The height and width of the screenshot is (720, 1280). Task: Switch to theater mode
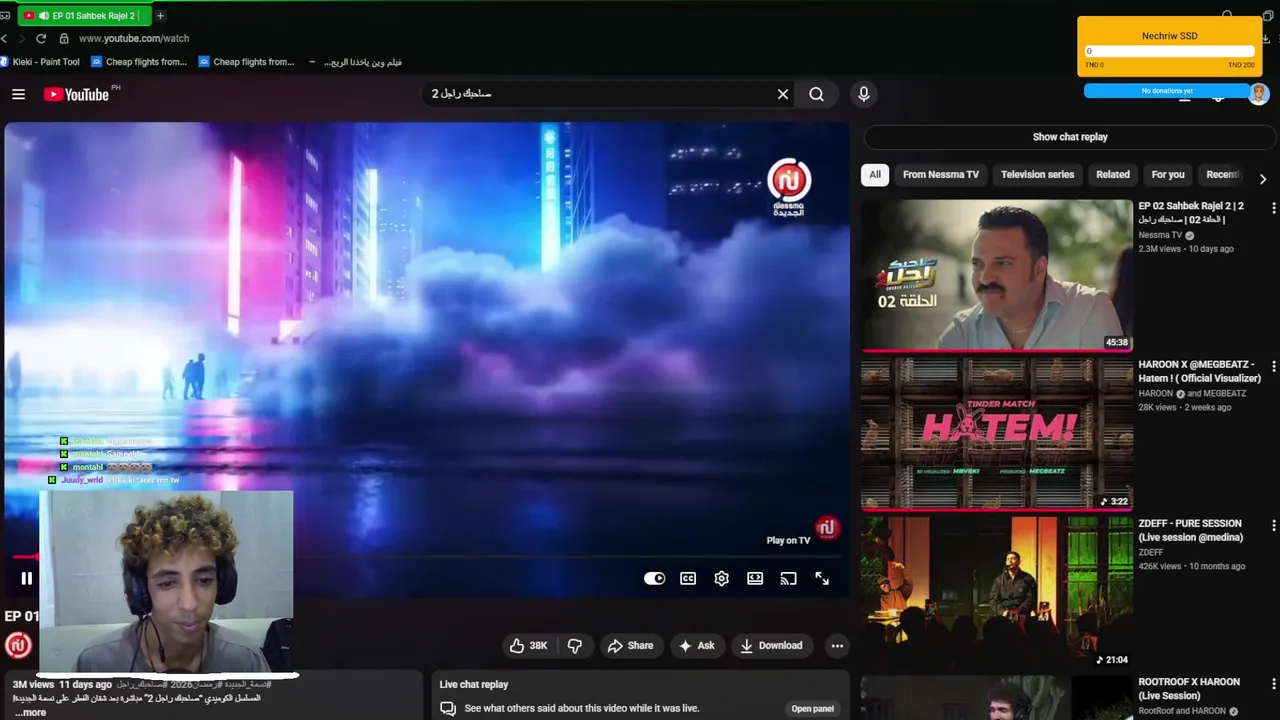755,578
